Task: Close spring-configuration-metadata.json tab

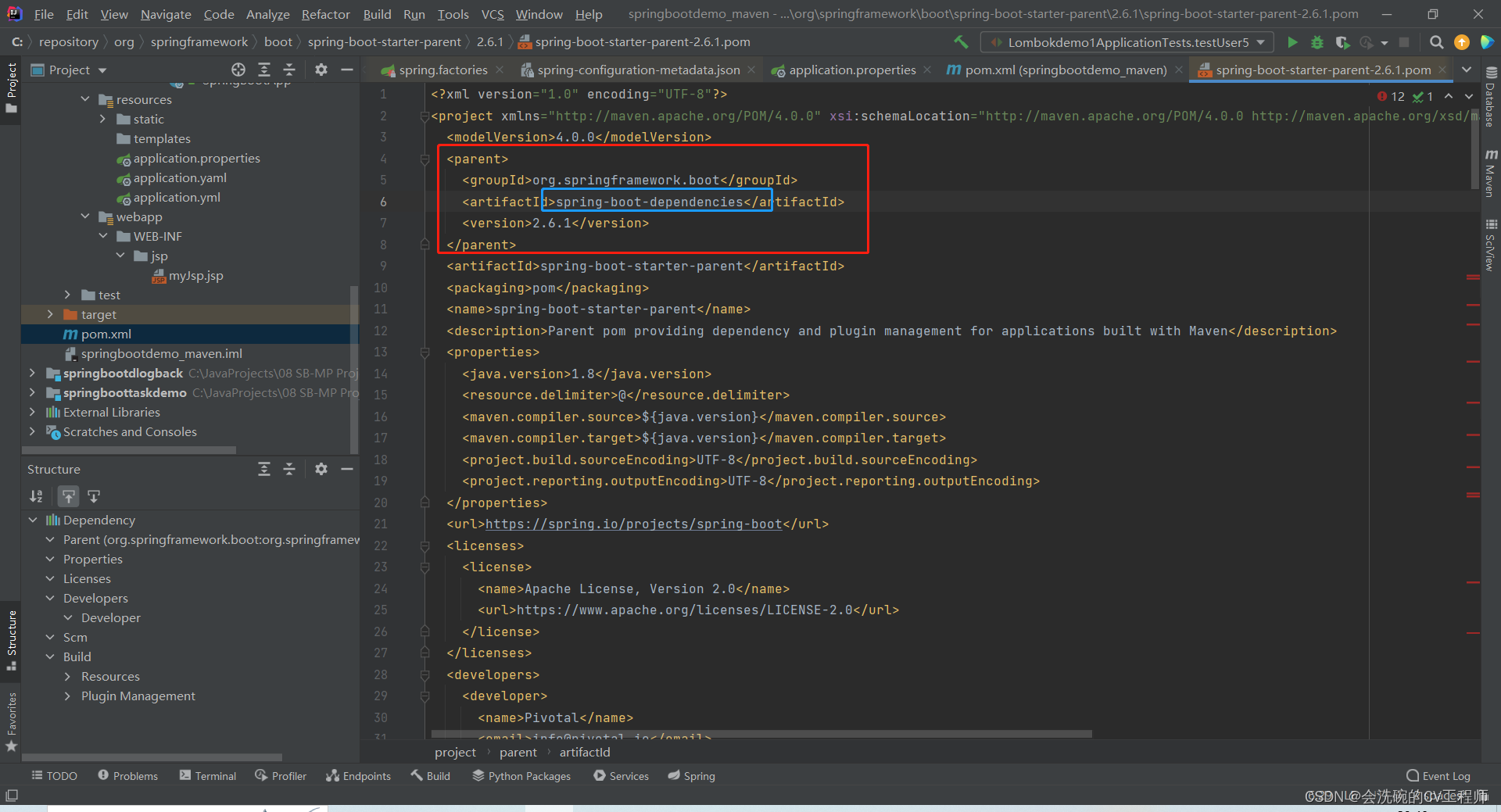Action: click(x=751, y=70)
